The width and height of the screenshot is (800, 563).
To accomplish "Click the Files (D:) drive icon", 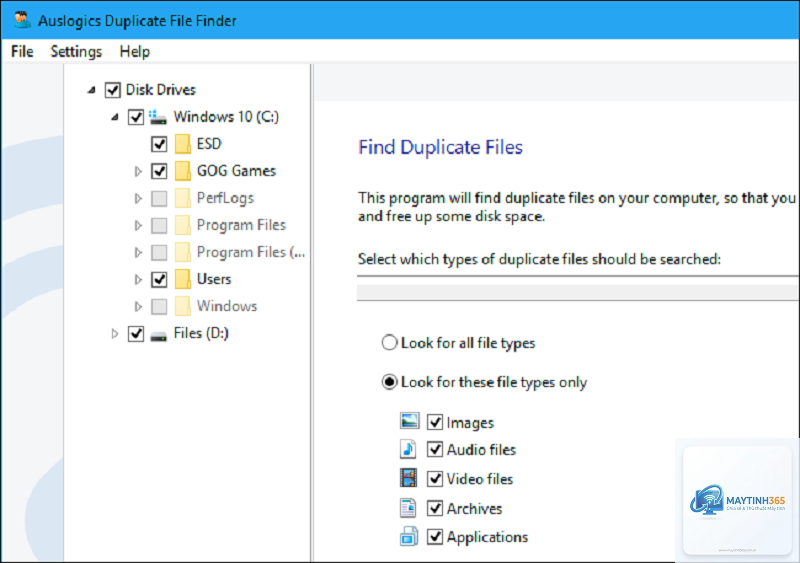I will coord(158,335).
